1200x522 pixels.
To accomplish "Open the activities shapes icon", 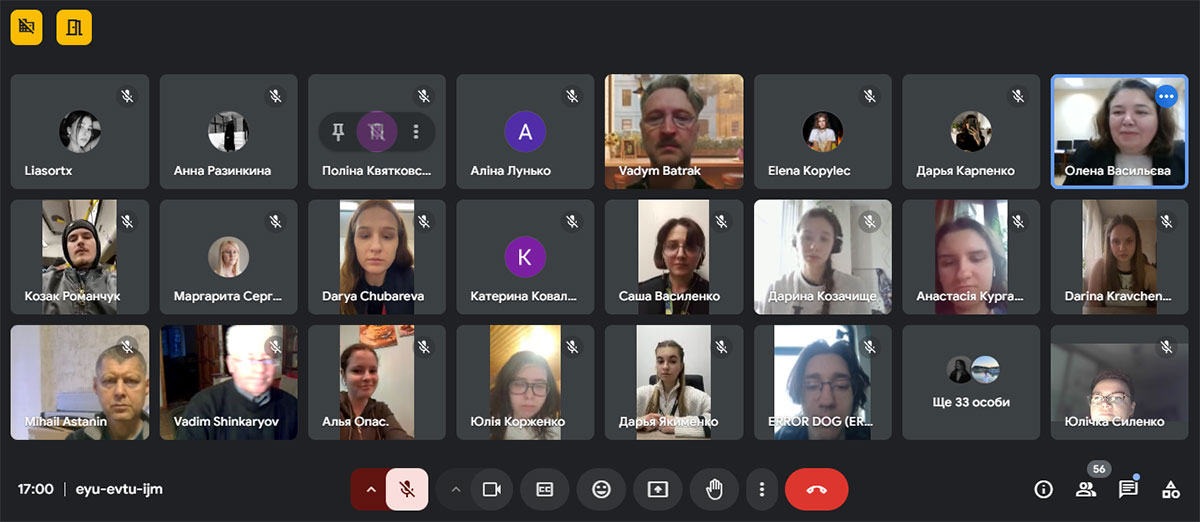I will [x=1170, y=489].
